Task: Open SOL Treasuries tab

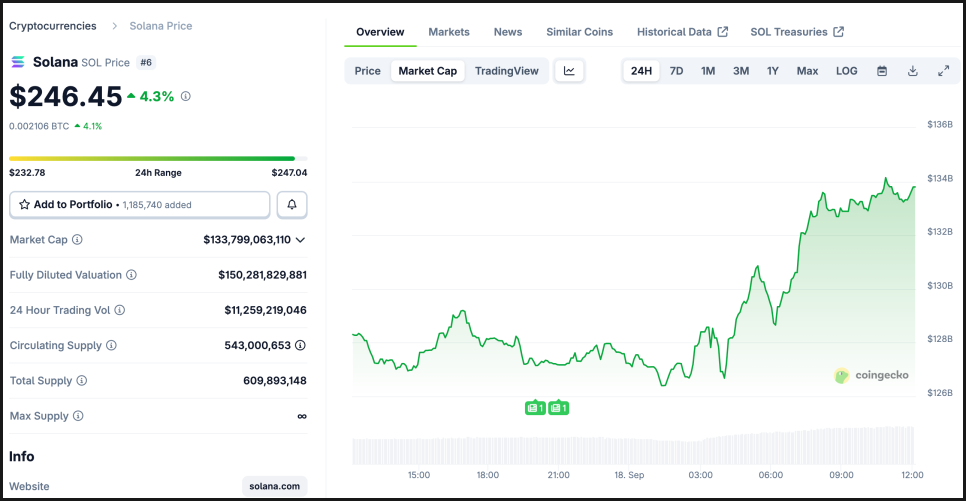Action: coord(797,32)
